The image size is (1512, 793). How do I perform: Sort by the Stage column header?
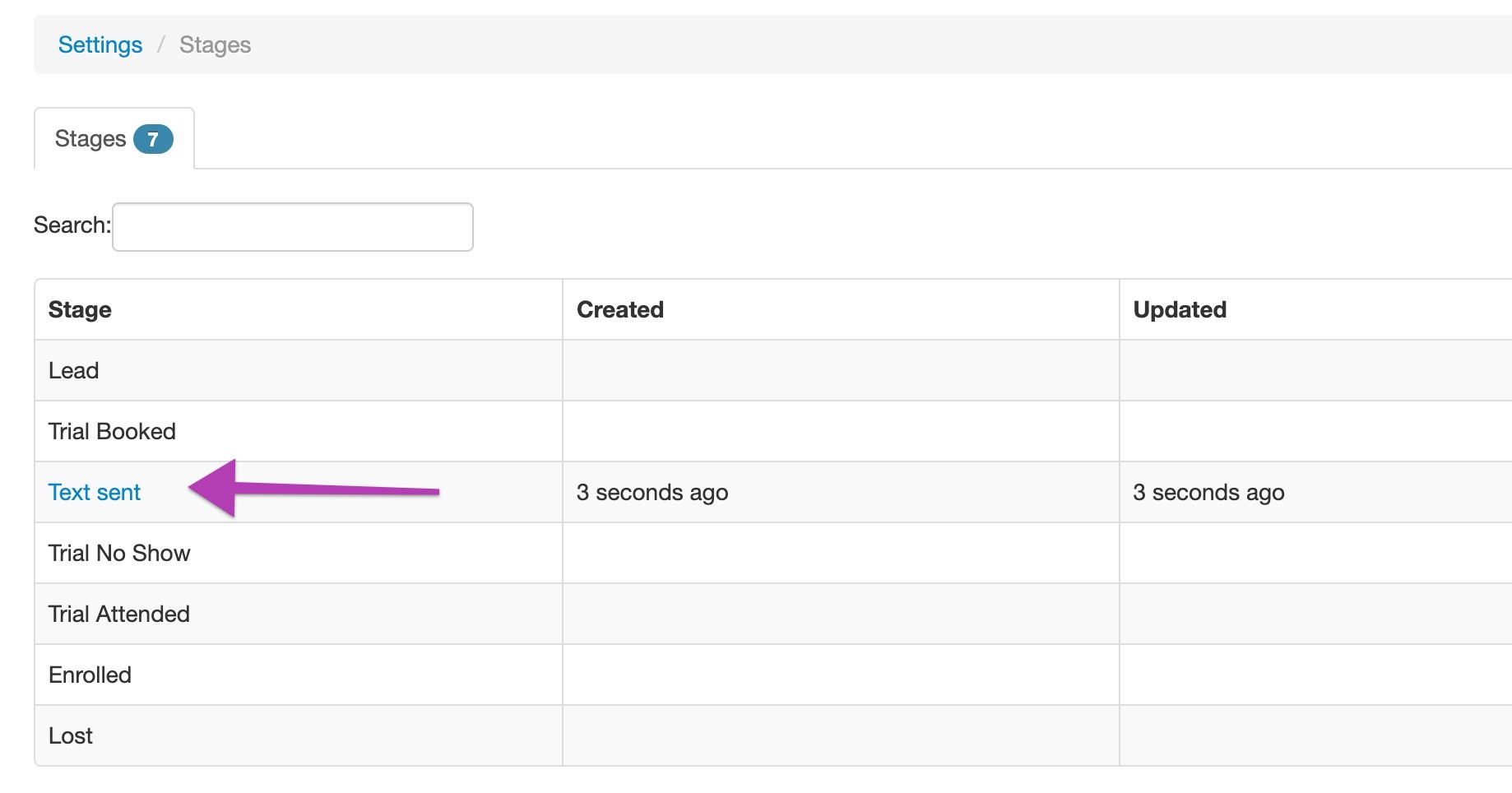click(x=80, y=309)
